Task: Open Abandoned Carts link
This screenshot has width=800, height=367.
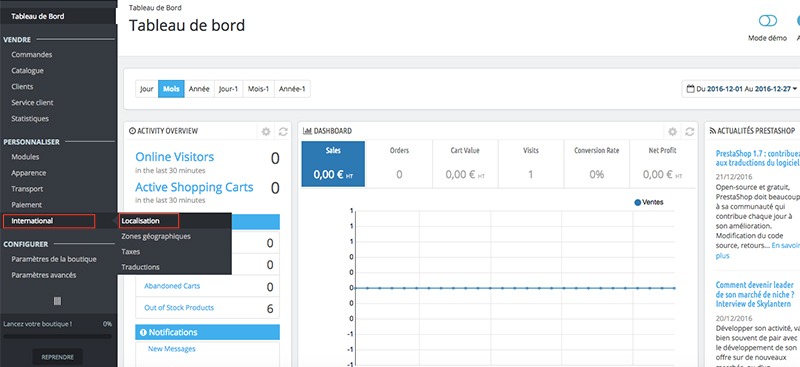Action: click(172, 286)
